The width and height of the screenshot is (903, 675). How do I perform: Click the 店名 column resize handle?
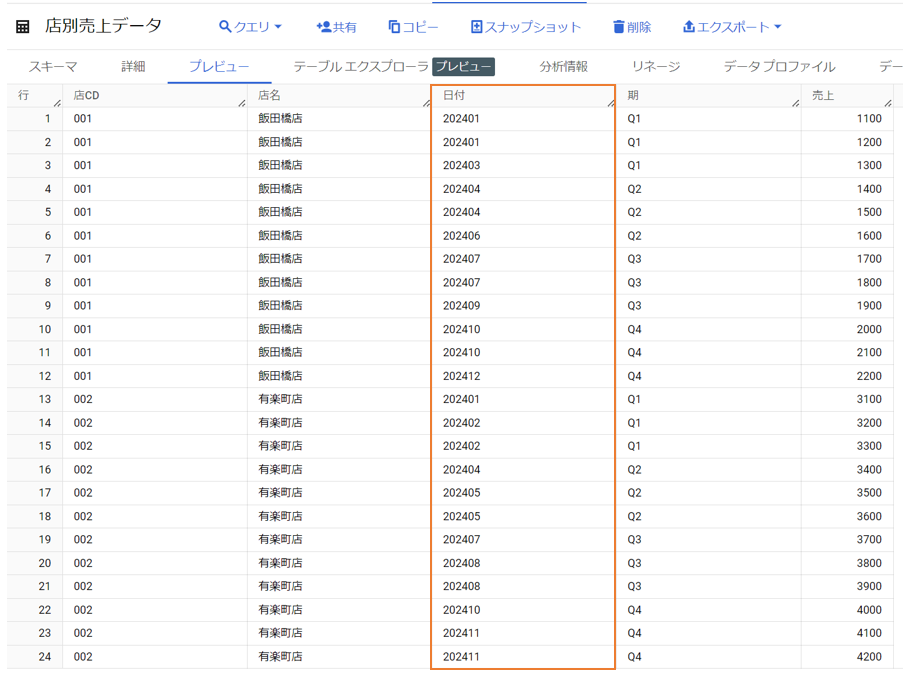pos(427,103)
